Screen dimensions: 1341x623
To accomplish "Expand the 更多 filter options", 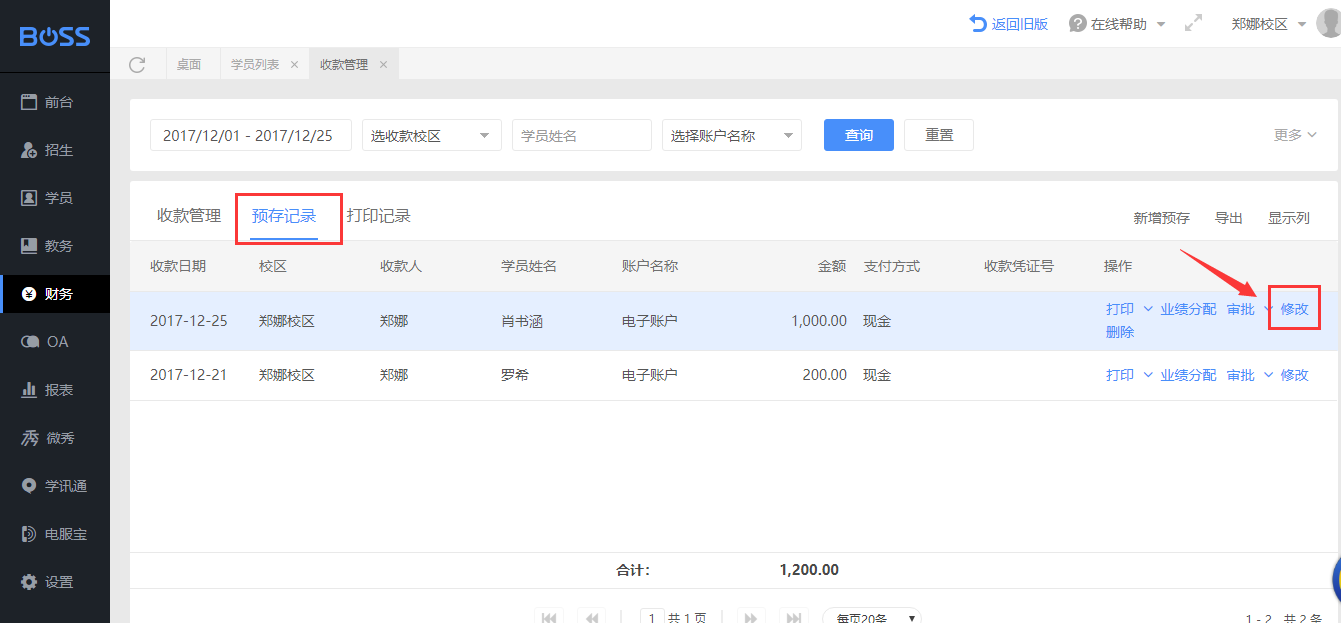I will [1295, 135].
